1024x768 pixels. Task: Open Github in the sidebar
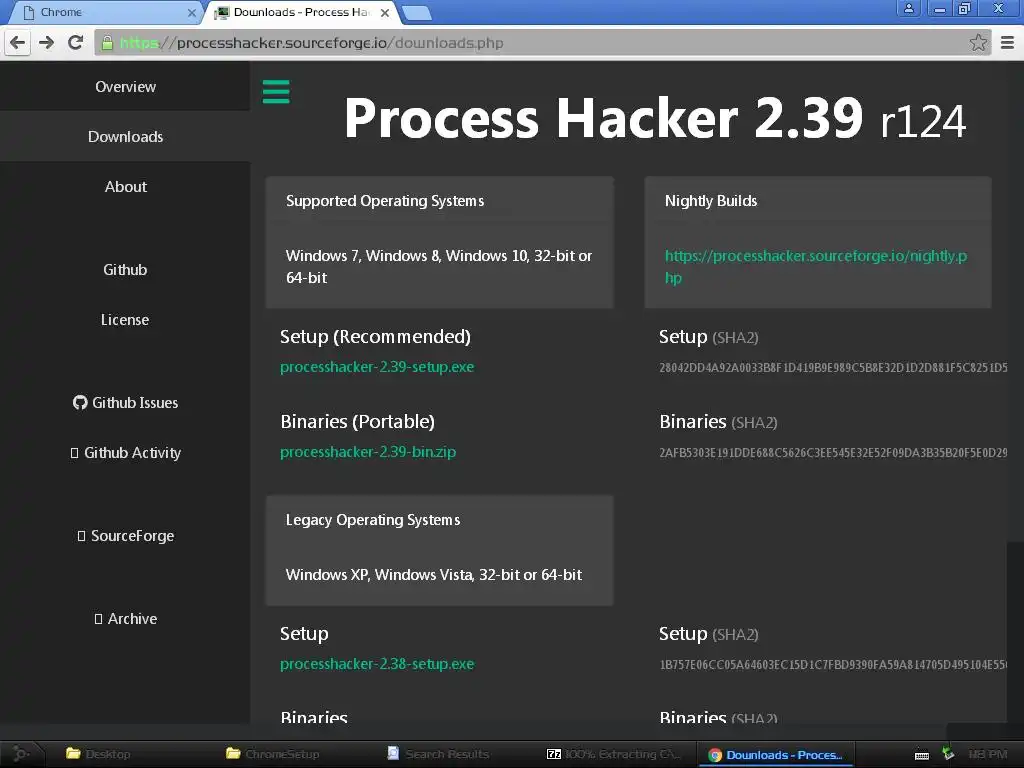[125, 270]
